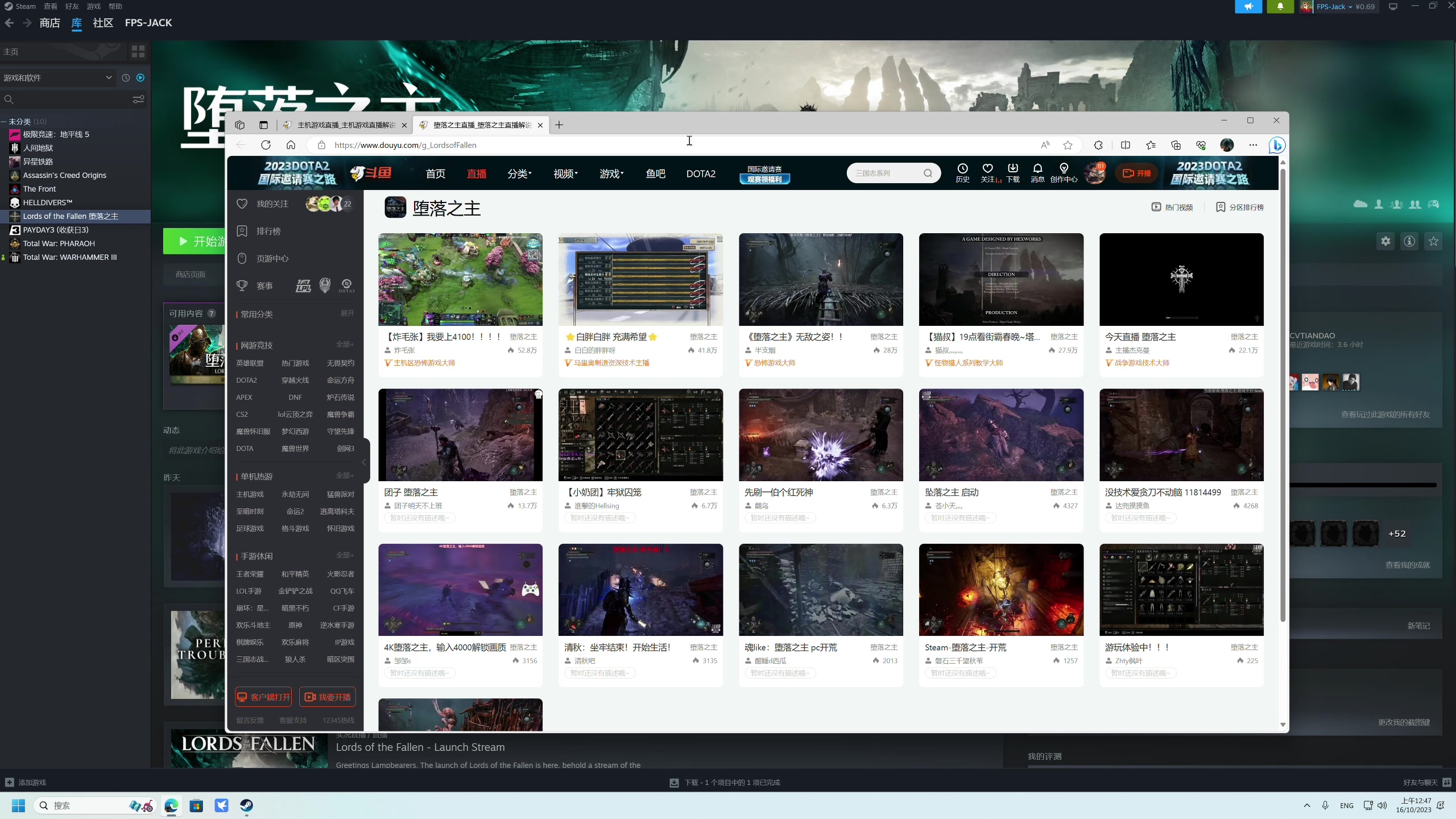Open the Steam 好友 menu
Screen dimensions: 1456x819
point(72,6)
